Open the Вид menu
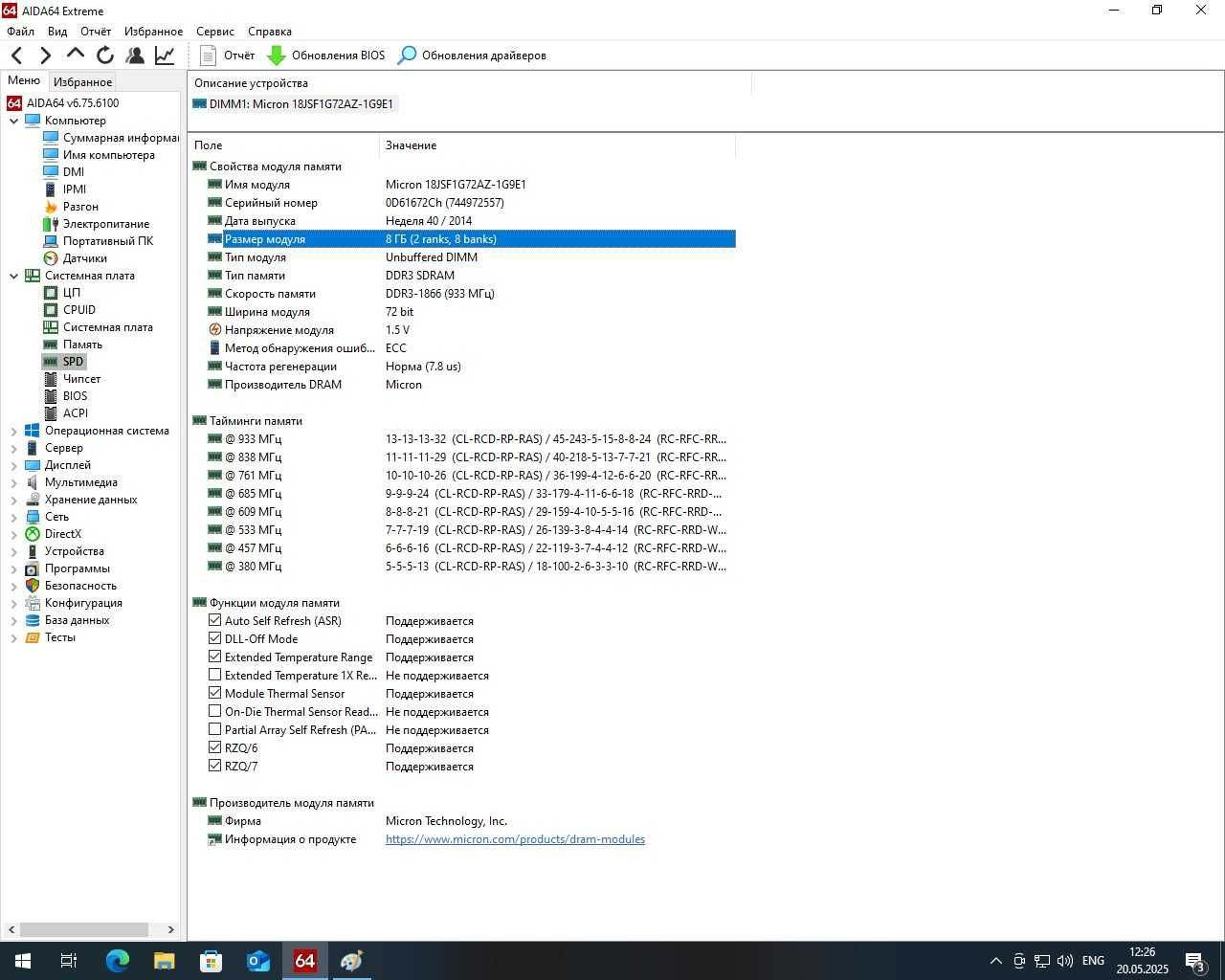The width and height of the screenshot is (1225, 980). click(57, 32)
